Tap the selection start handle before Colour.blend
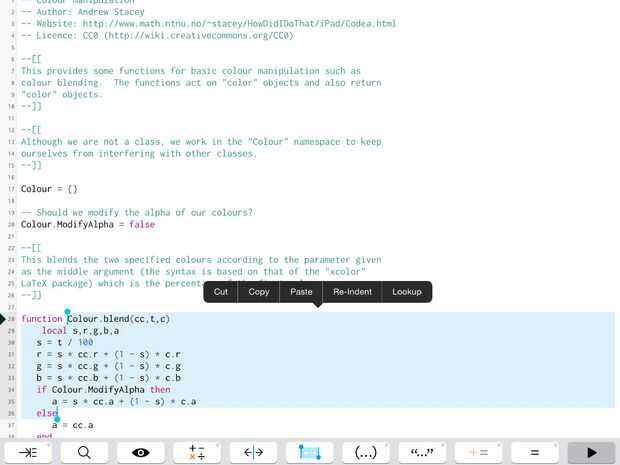 pos(68,312)
